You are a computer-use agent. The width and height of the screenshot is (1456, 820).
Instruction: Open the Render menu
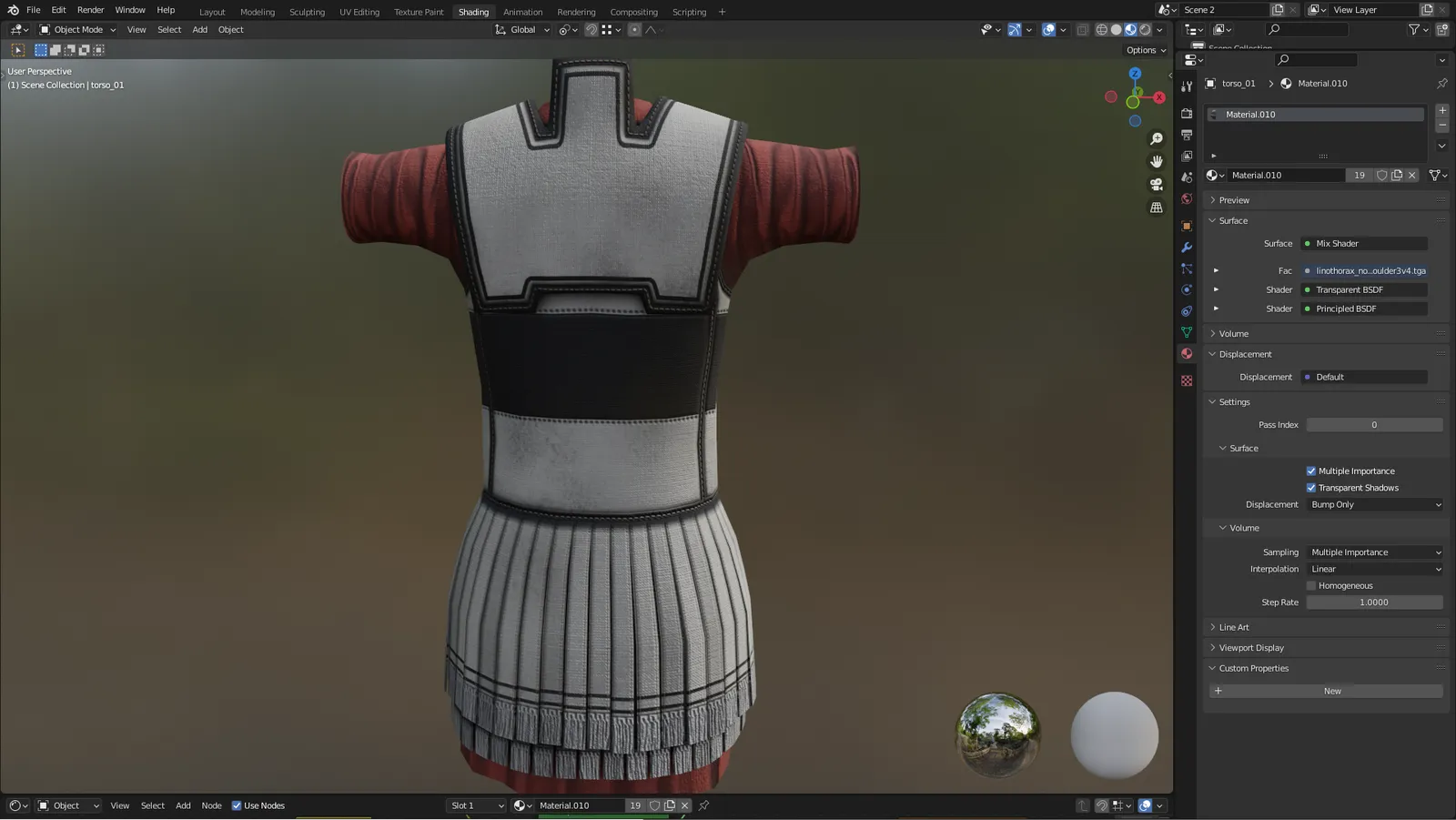pos(90,10)
